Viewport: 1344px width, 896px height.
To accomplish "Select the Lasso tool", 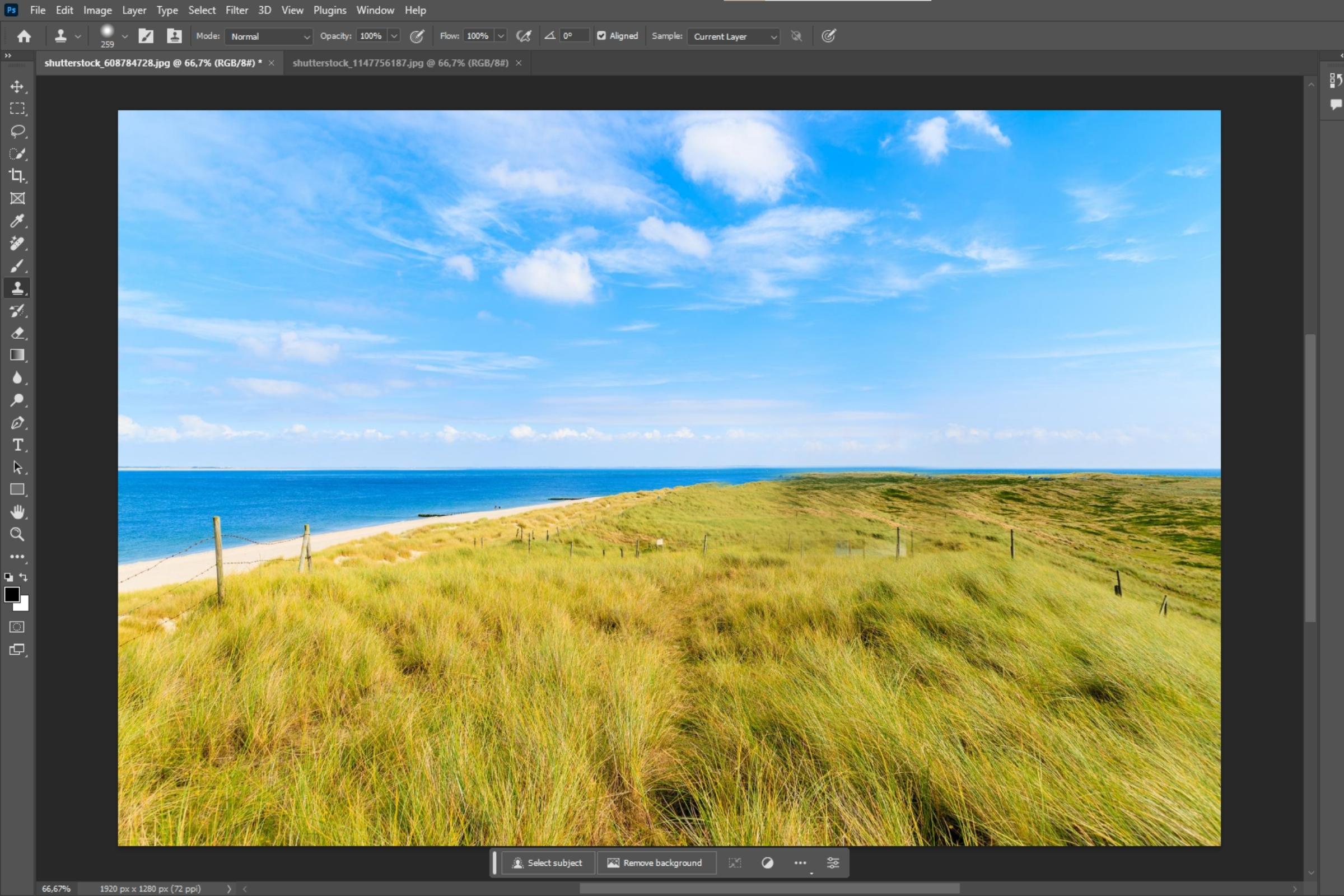I will point(17,132).
